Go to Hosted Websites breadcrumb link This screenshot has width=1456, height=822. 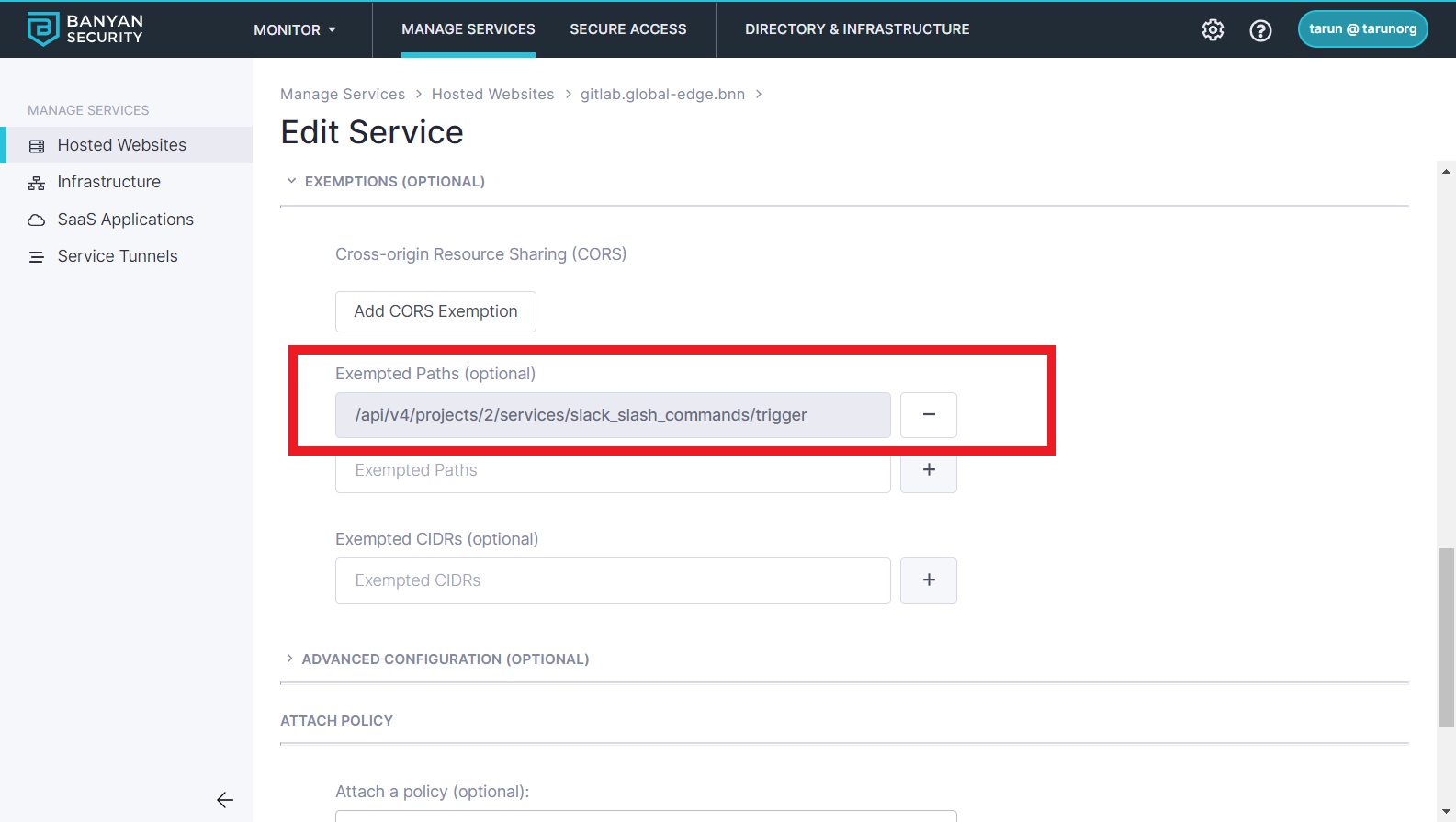point(492,95)
